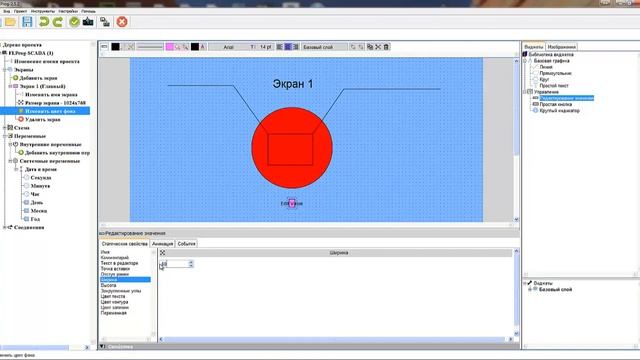Click the cut scissors icon in the editor toolbar
The image size is (640, 360).
[378, 47]
